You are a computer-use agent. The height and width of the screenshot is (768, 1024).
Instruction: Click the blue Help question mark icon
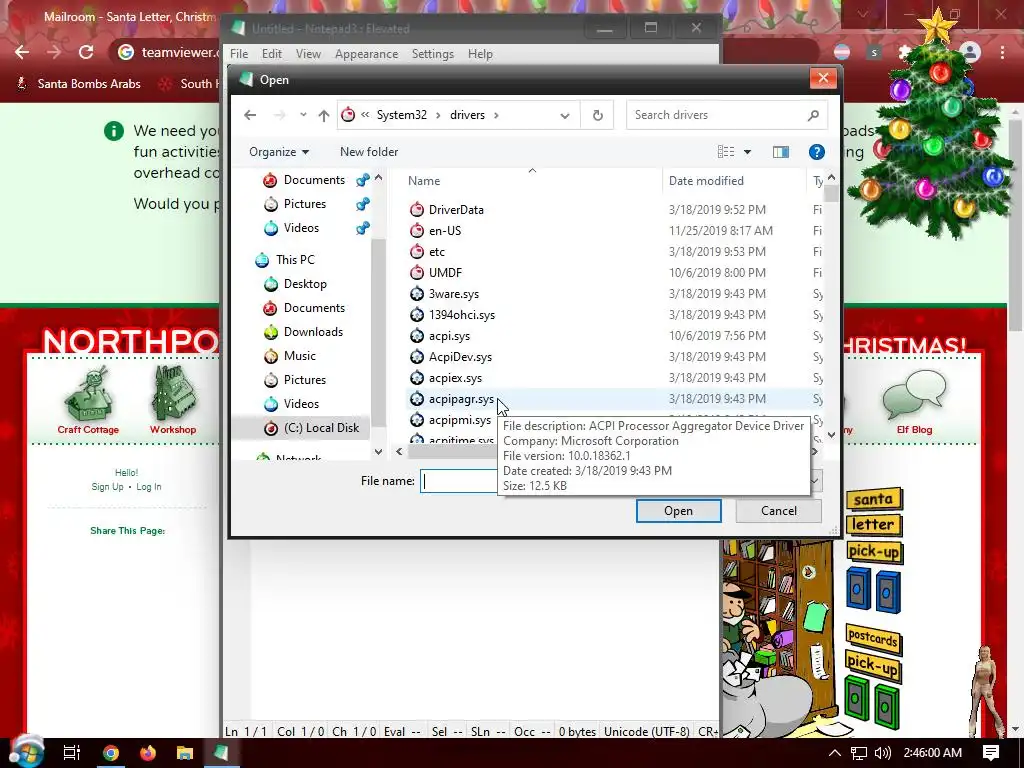816,152
